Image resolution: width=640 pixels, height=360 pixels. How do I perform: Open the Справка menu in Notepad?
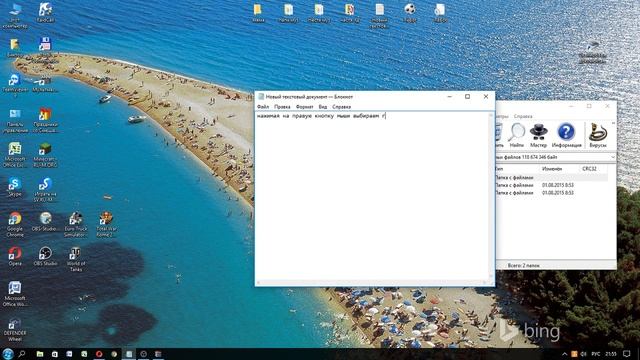341,107
